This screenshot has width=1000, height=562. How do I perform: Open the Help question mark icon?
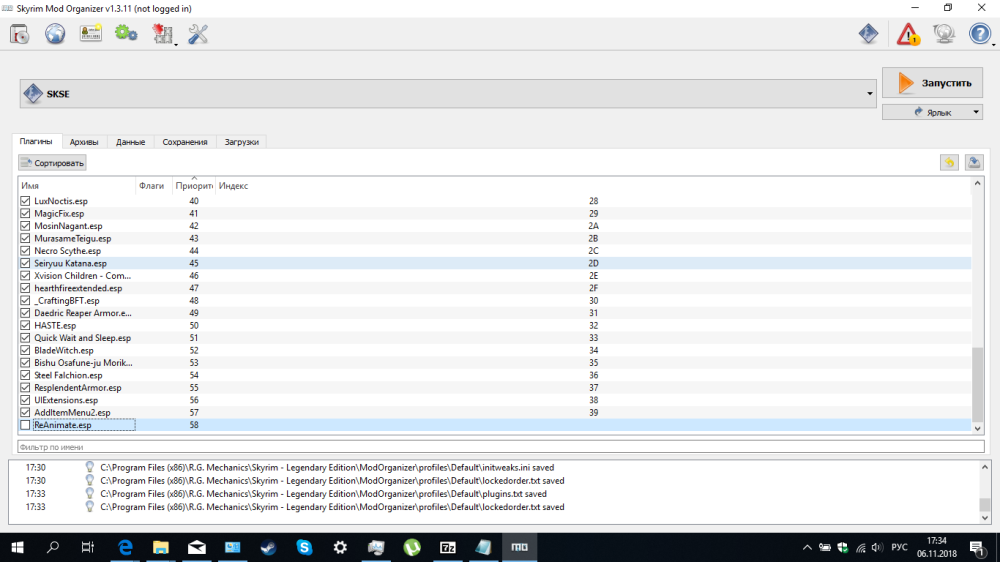980,34
